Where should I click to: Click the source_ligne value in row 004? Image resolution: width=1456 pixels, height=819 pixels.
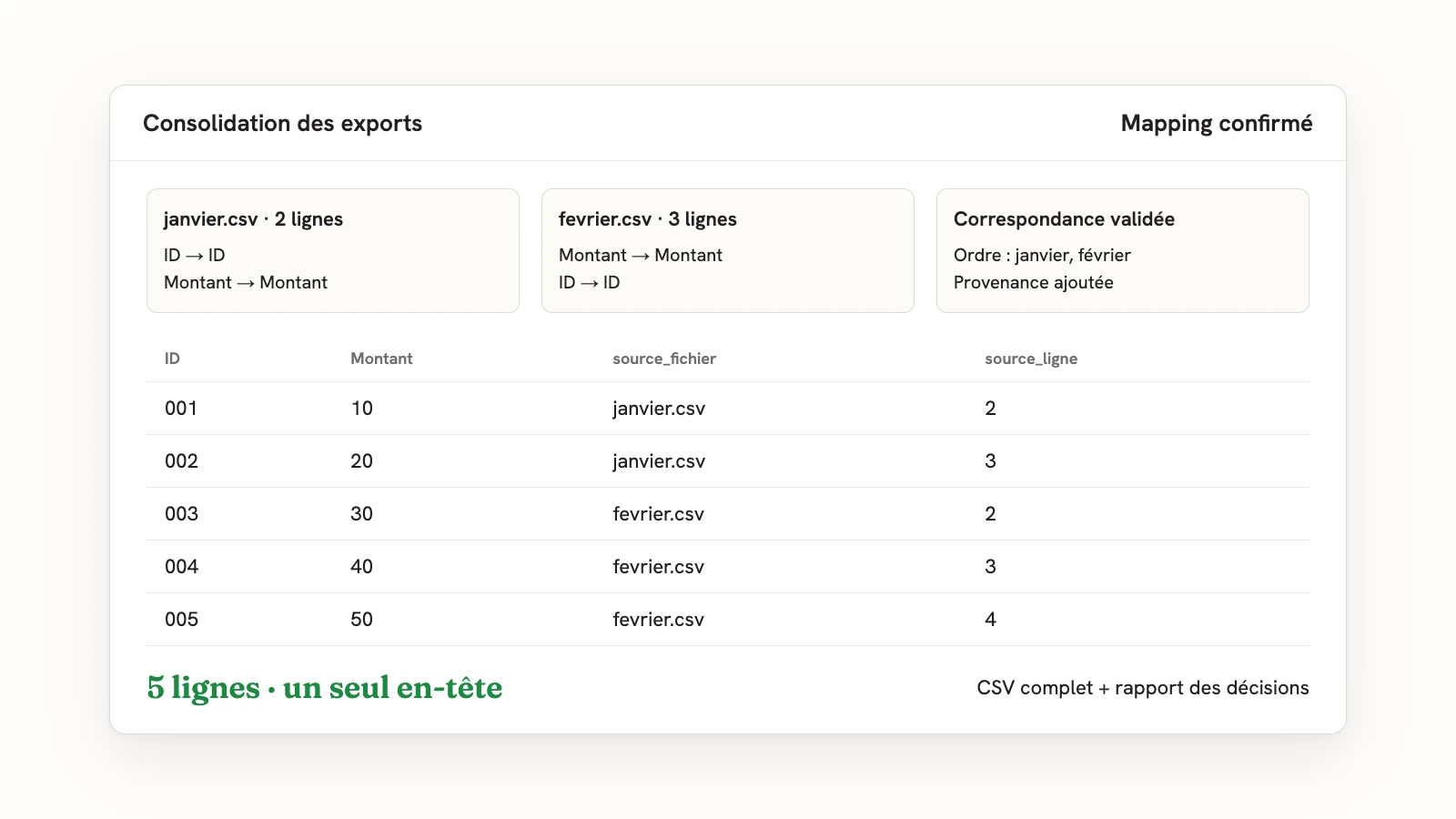[990, 567]
